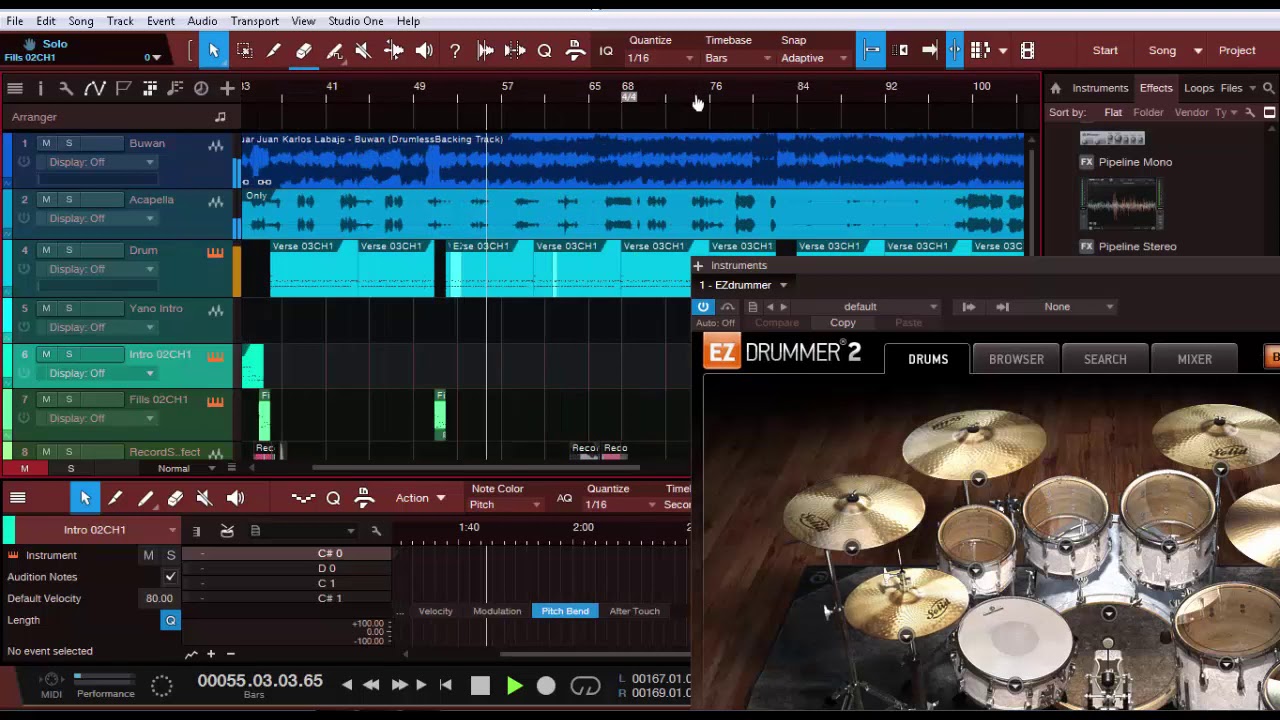The image size is (1280, 720).
Task: Select the Listen tool in main toolbar
Action: click(x=424, y=50)
